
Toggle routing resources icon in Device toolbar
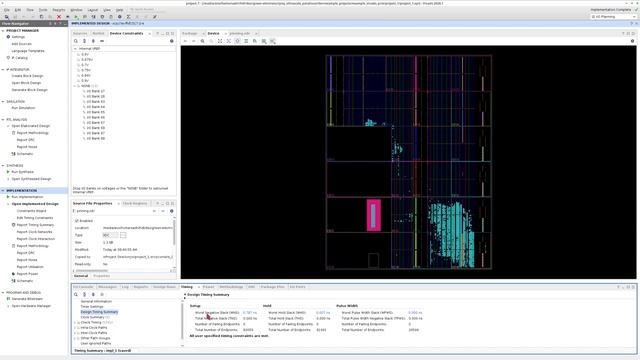tap(246, 41)
